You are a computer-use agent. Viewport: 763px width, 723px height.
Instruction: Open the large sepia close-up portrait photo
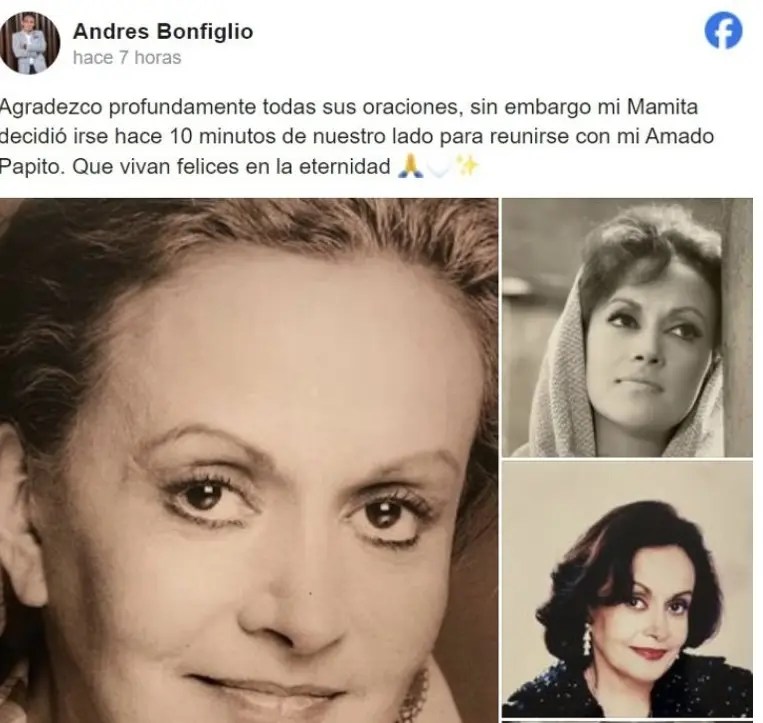(x=249, y=460)
